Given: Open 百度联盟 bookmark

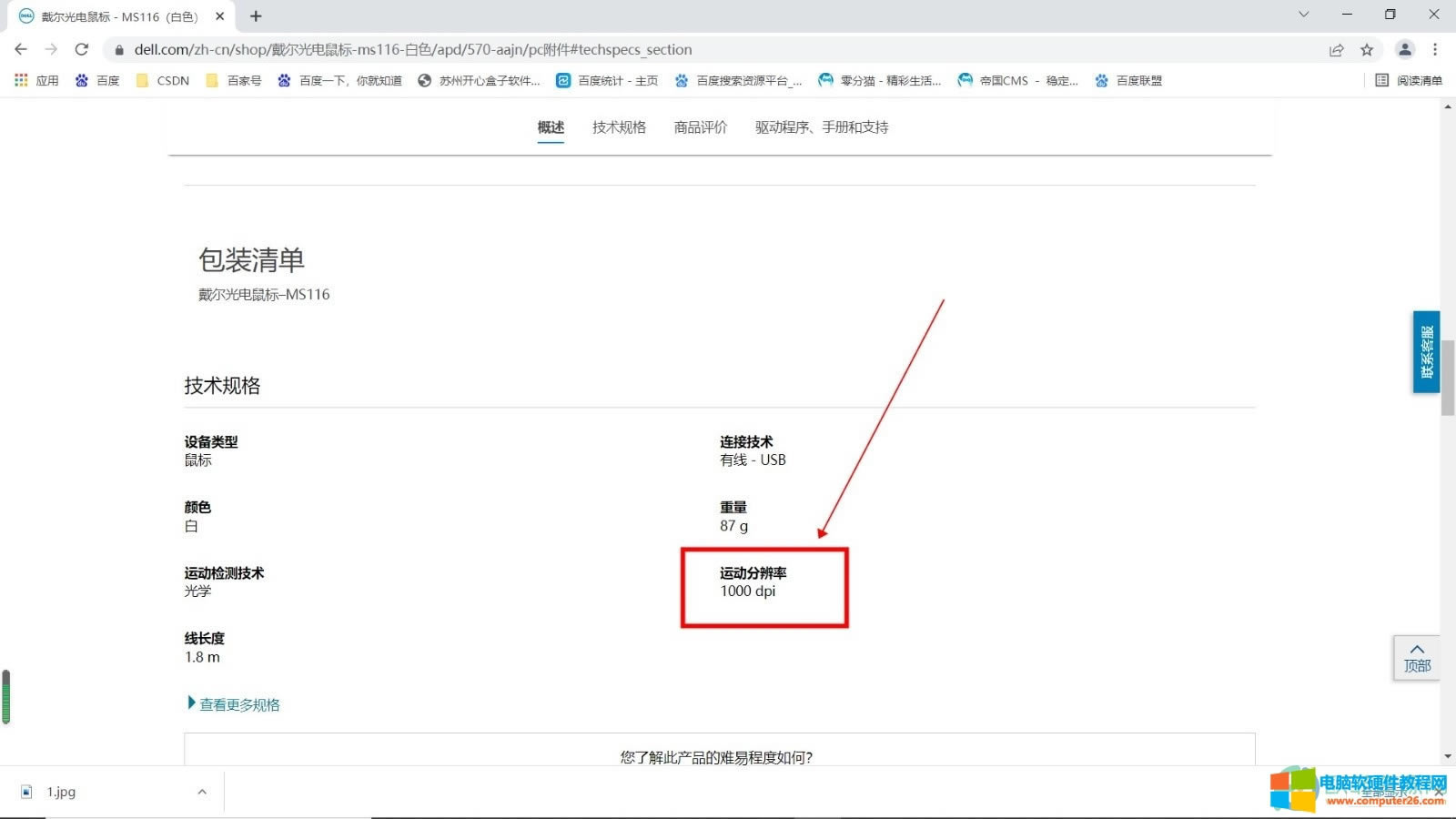Looking at the screenshot, I should point(1128,80).
